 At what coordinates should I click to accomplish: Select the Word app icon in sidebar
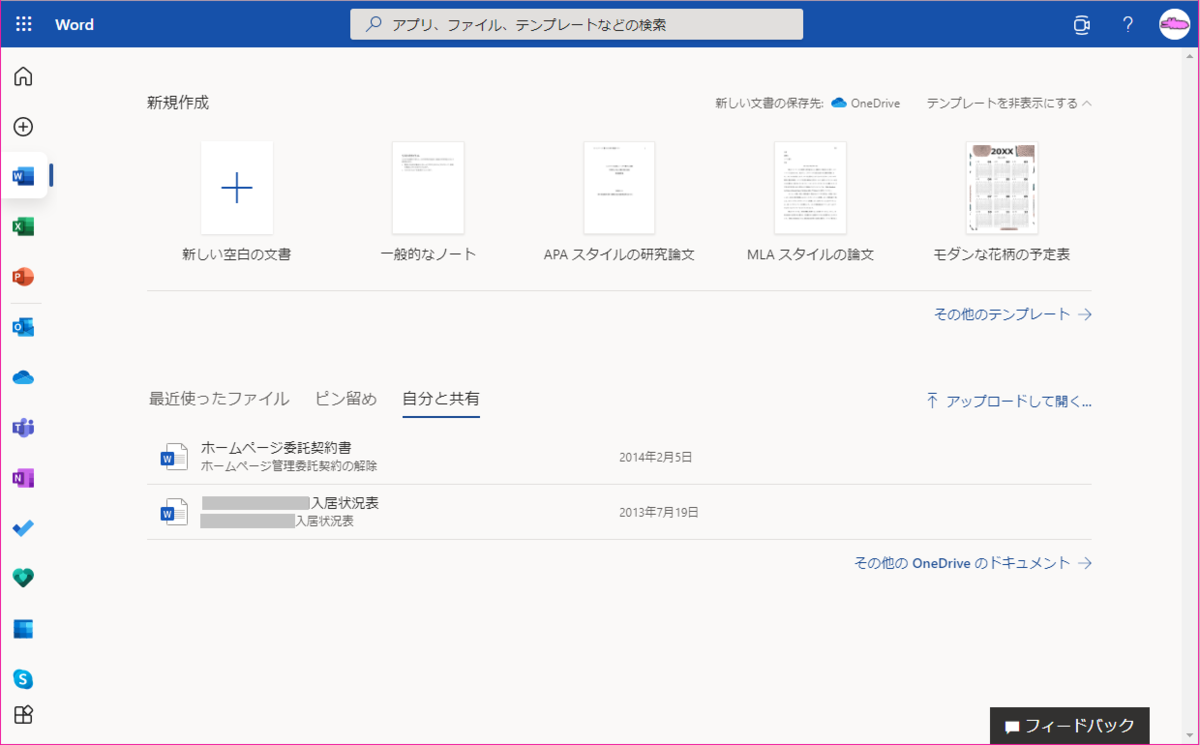(x=23, y=177)
